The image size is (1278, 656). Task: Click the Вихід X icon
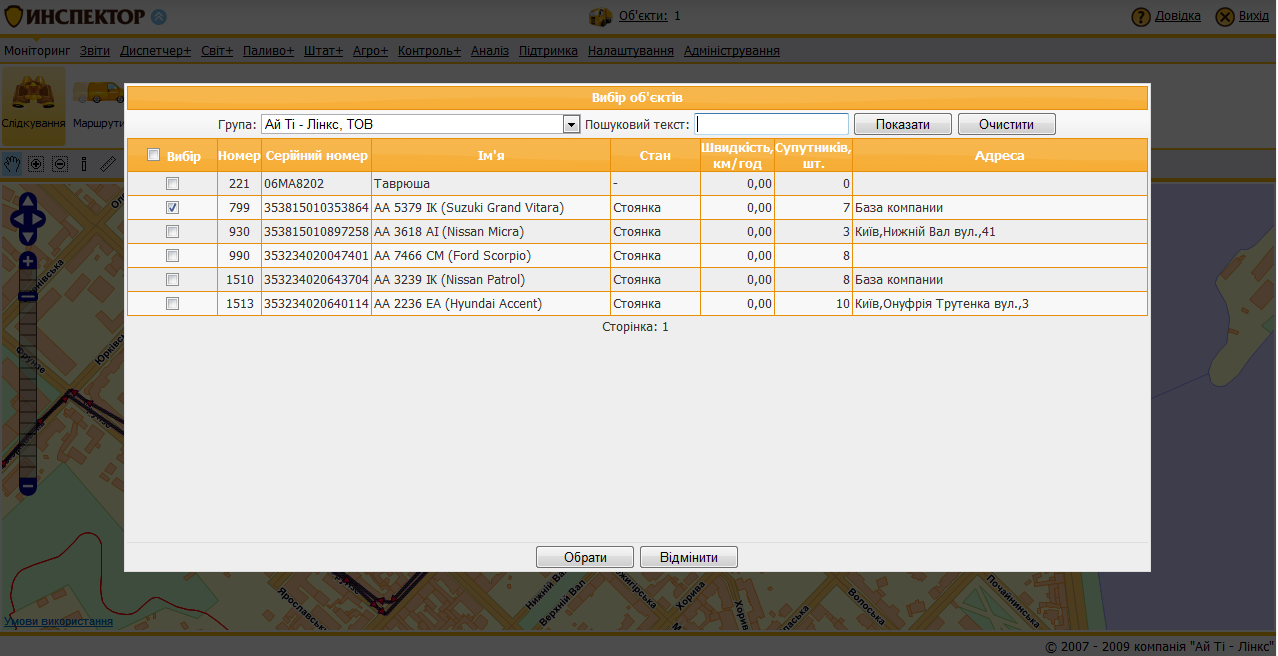[x=1225, y=17]
